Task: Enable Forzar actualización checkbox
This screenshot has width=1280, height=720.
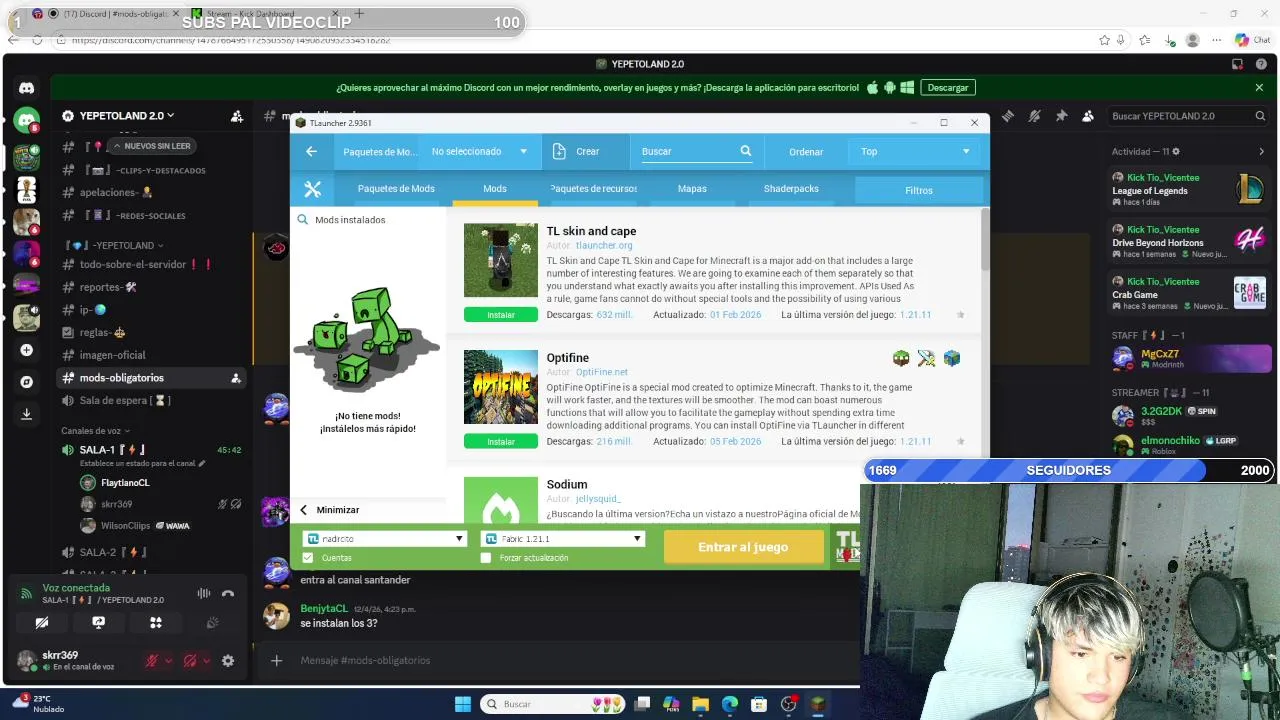Action: [x=486, y=558]
